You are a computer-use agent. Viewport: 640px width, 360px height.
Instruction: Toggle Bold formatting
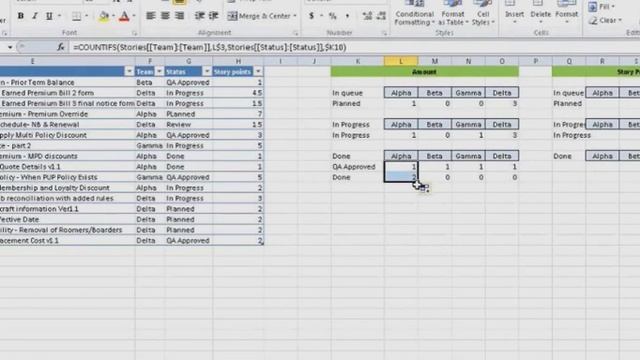[20, 16]
